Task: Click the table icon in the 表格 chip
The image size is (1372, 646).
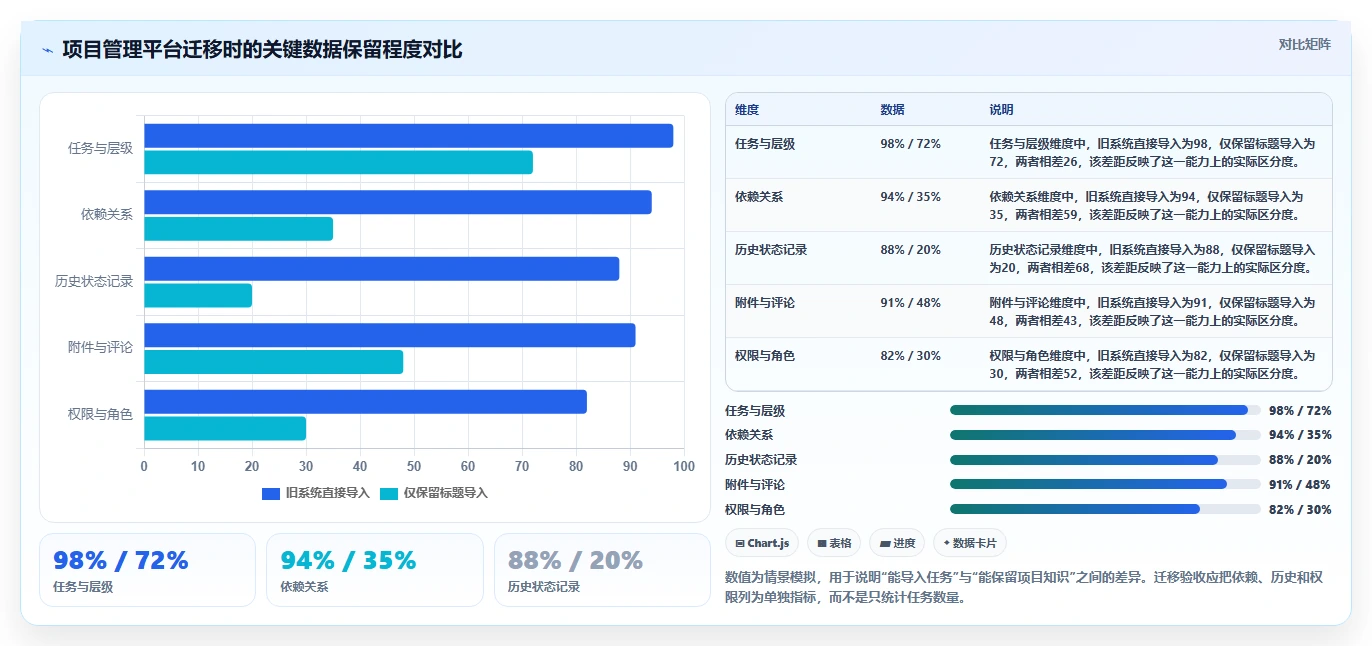Action: pos(822,543)
